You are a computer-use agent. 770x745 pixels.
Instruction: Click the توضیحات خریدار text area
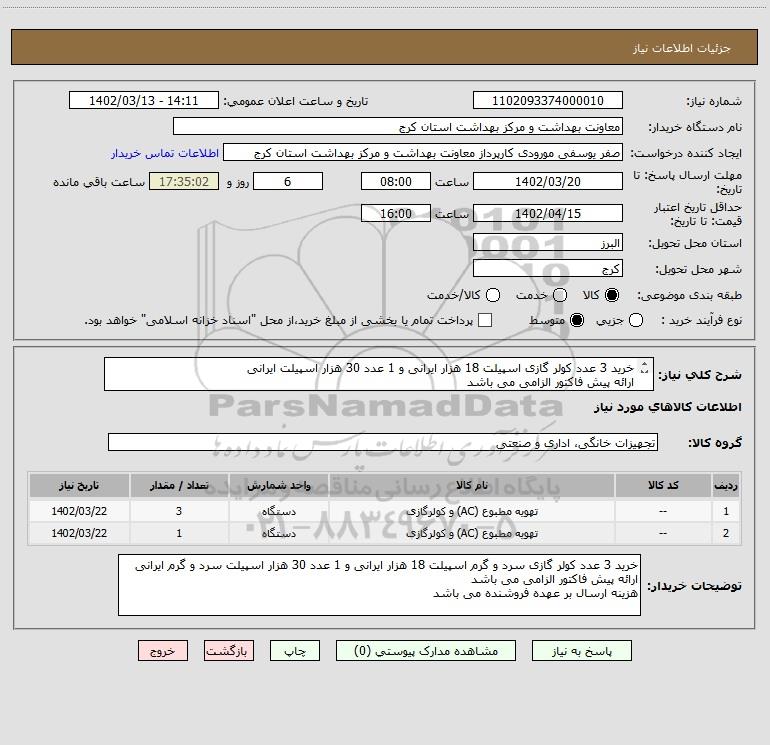point(379,585)
